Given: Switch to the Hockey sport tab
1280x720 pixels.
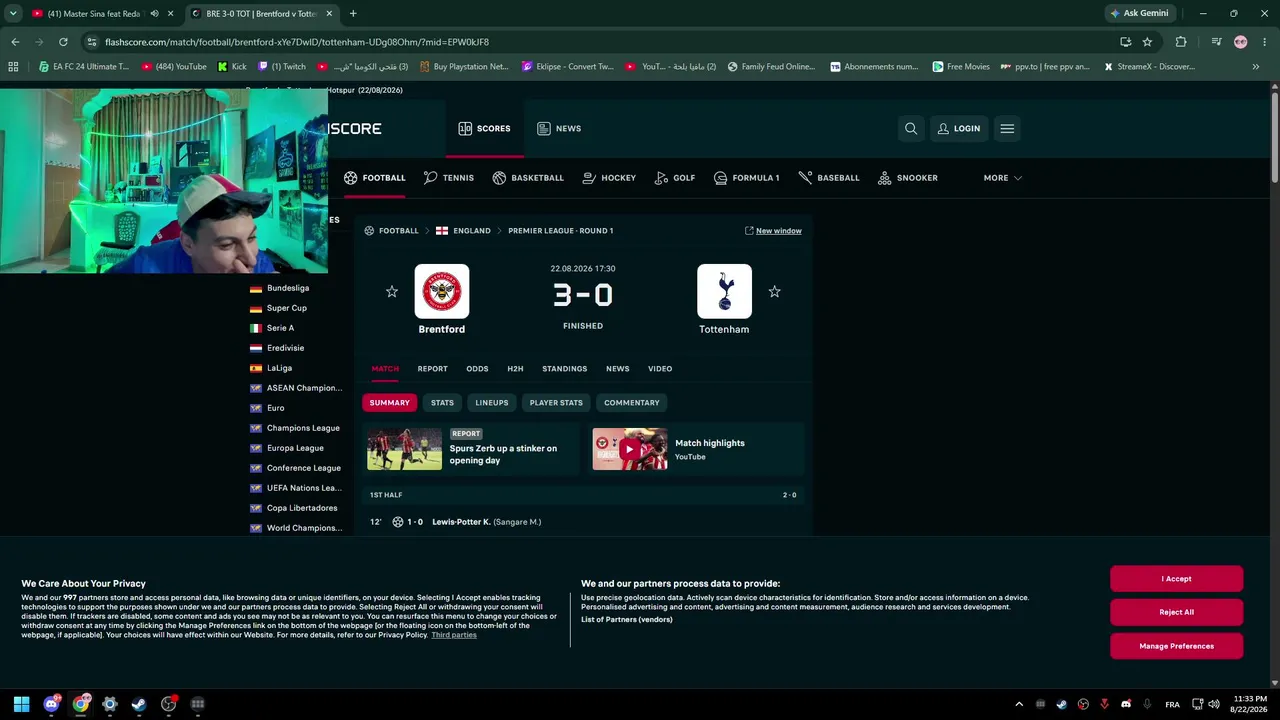Looking at the screenshot, I should [609, 178].
